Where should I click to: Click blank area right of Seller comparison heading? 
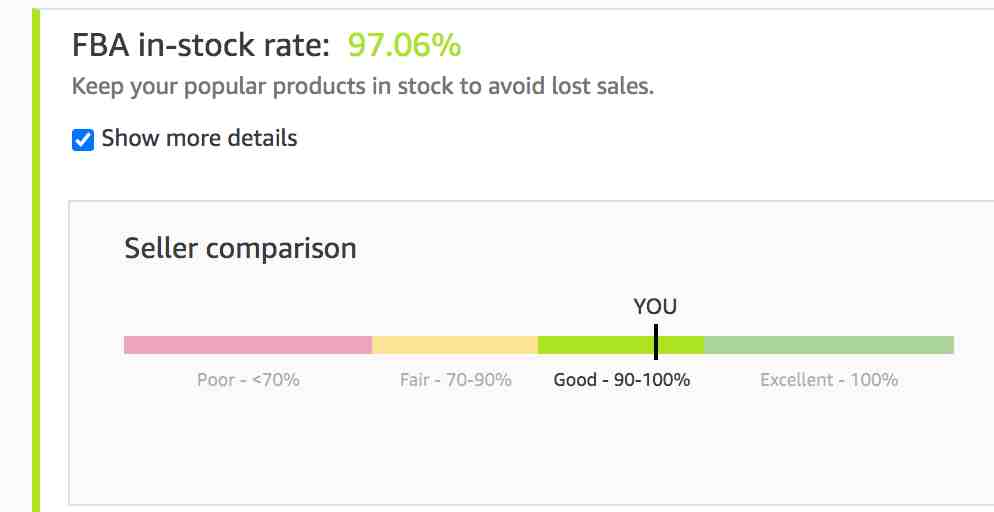(x=650, y=248)
